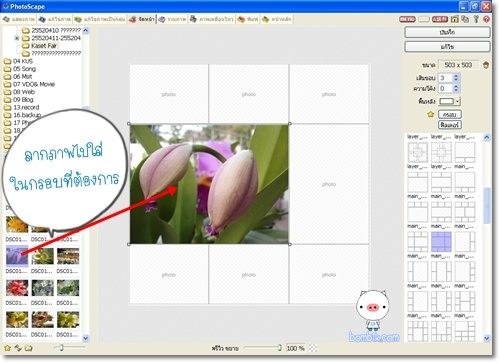Viewport: 500px width, 363px height.
Task: Click the Edit button below Save
Action: click(x=447, y=47)
